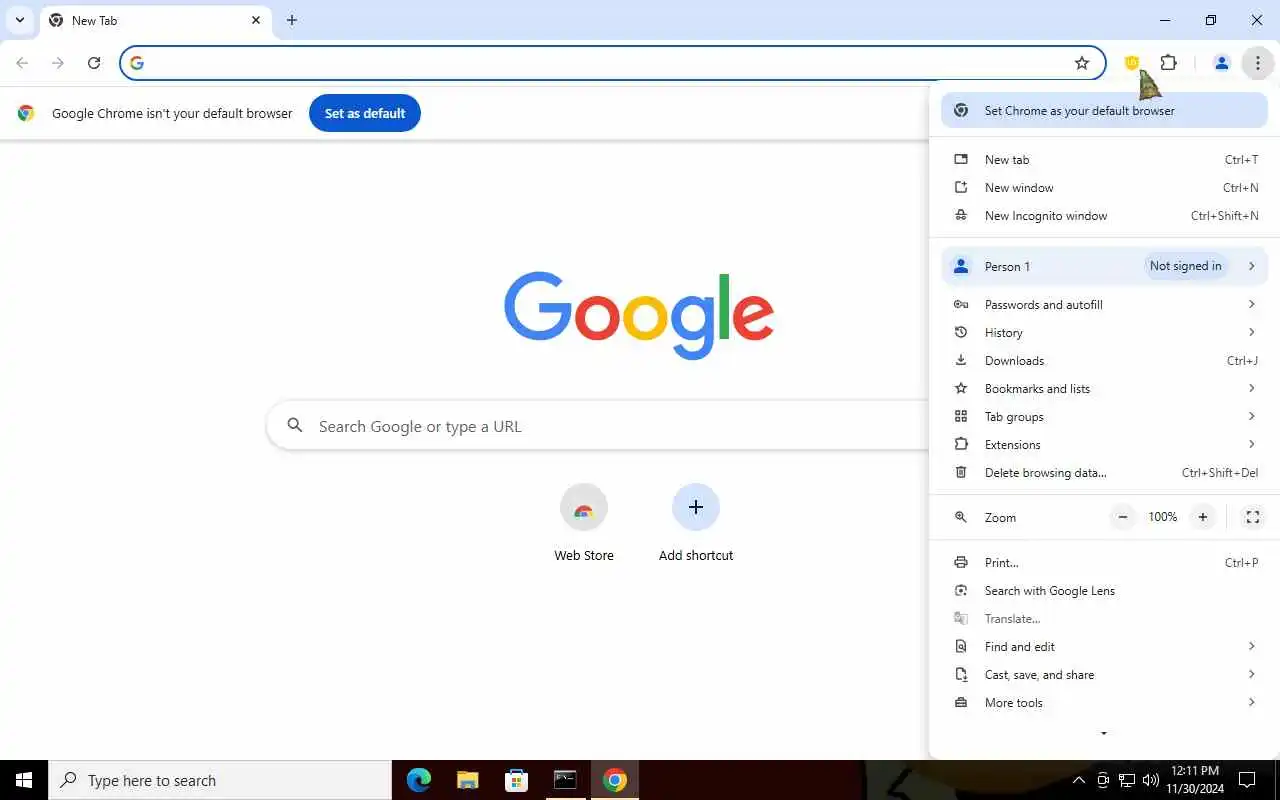Expand the Find and edit submenu
1280x800 pixels.
point(1104,647)
